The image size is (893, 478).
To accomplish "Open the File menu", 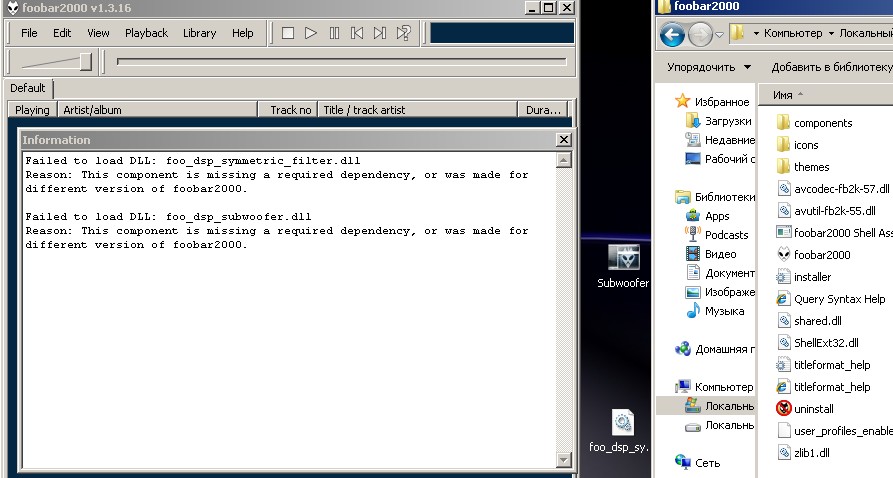I will coord(29,33).
